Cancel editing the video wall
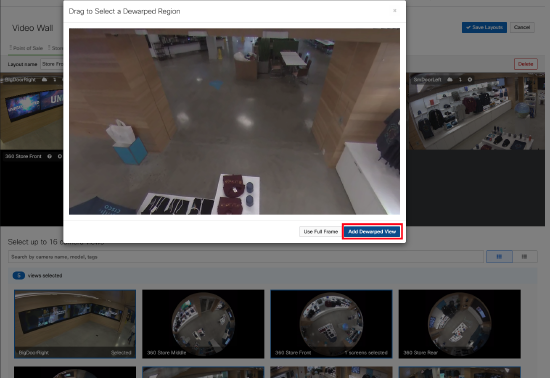 [x=522, y=27]
